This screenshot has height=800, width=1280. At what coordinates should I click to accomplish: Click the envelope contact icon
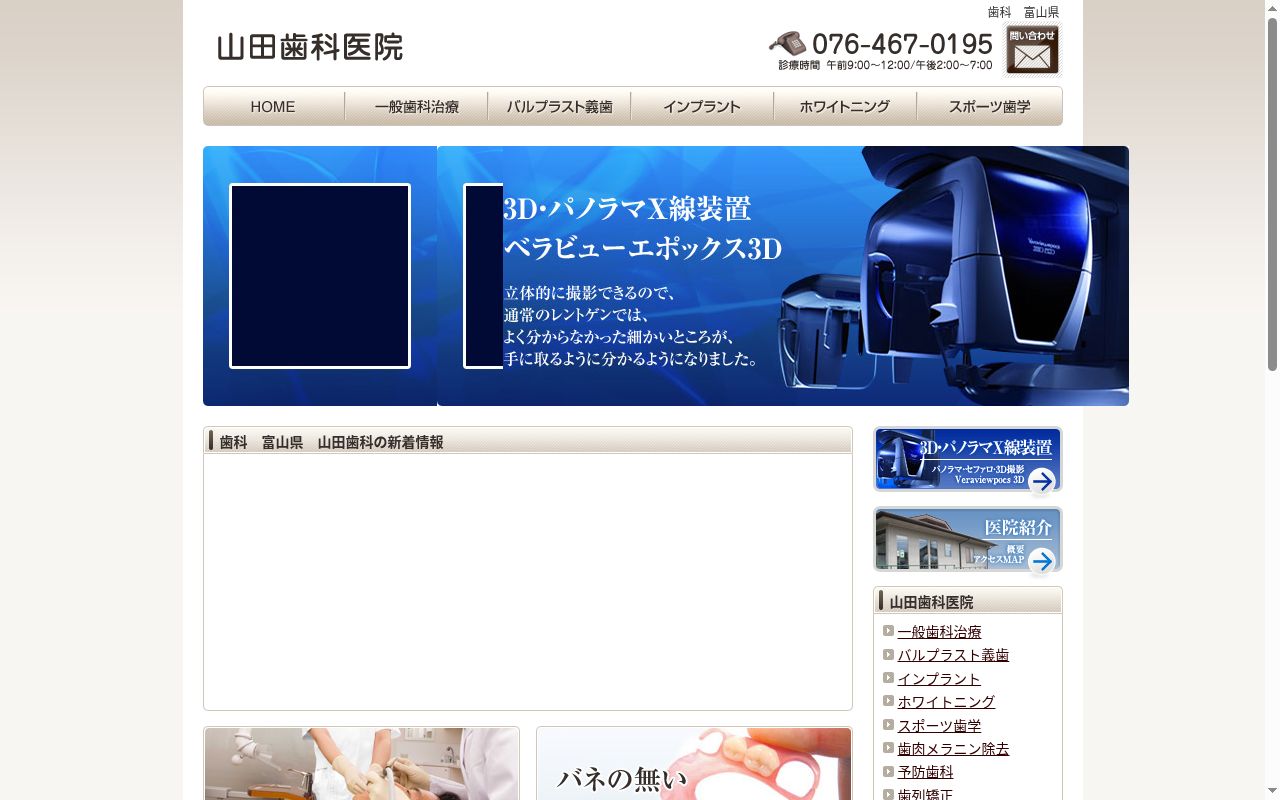coord(1032,50)
